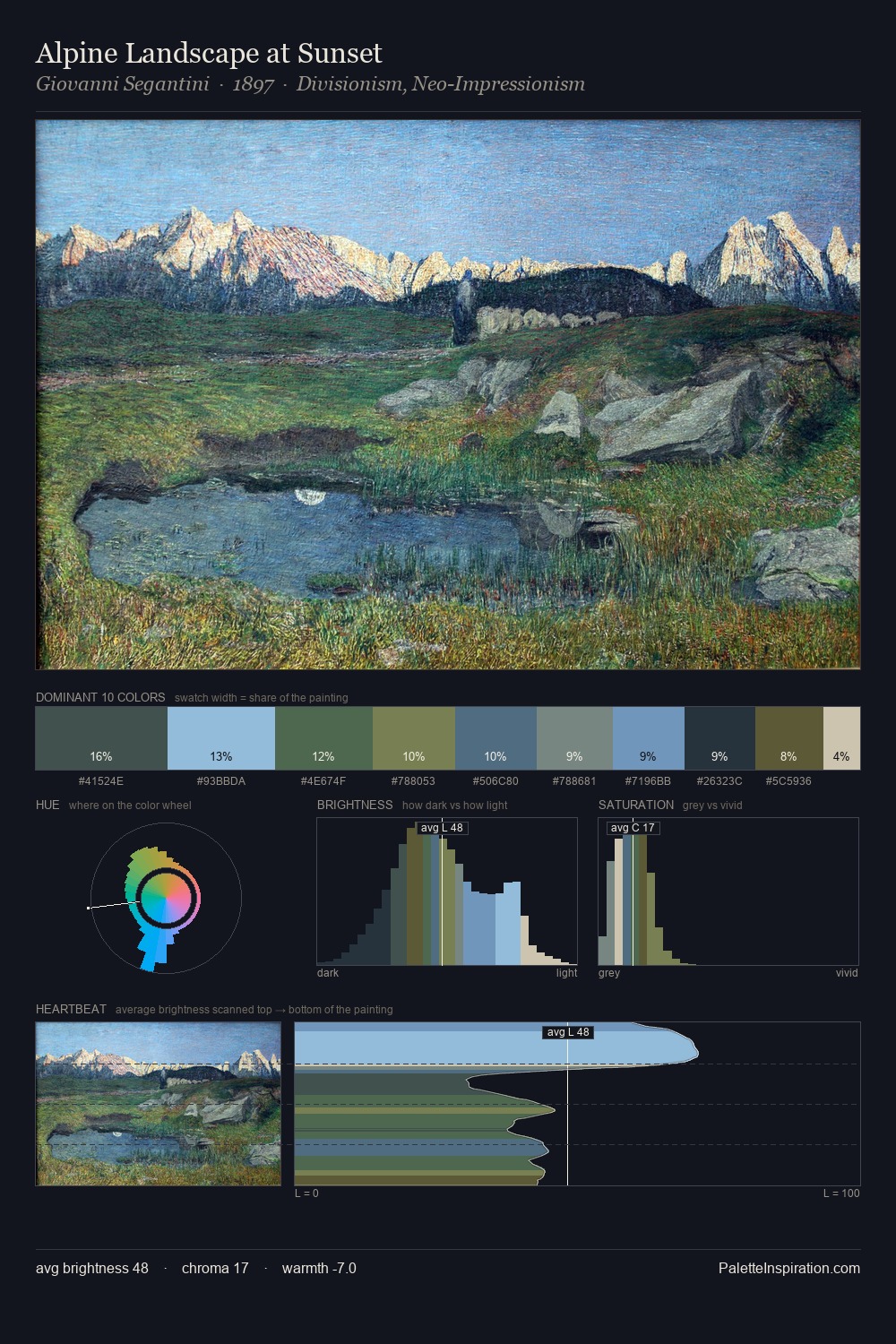The image size is (896, 1344).
Task: Pick the 9% blue swatch above #7196BB
Action: click(x=649, y=738)
